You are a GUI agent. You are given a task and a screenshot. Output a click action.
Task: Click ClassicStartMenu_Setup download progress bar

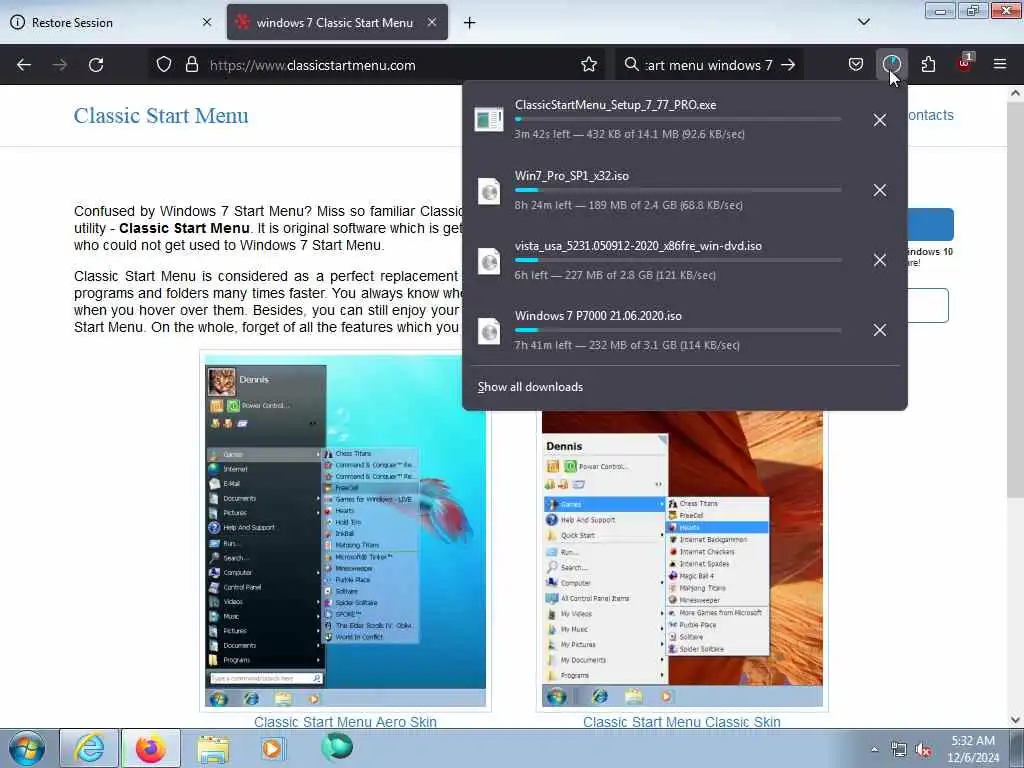tap(678, 120)
